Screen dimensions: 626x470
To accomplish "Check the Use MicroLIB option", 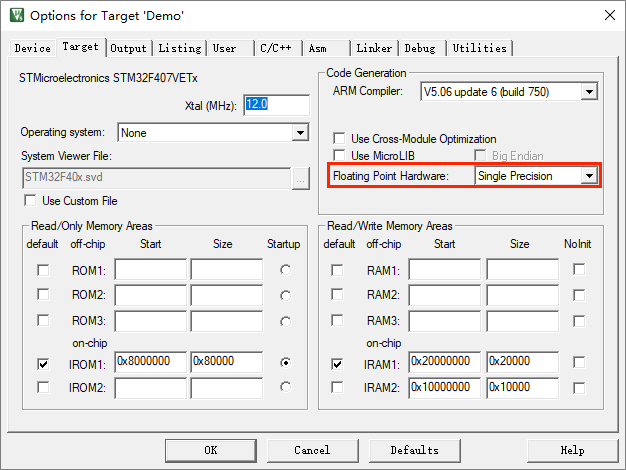I will [x=340, y=156].
